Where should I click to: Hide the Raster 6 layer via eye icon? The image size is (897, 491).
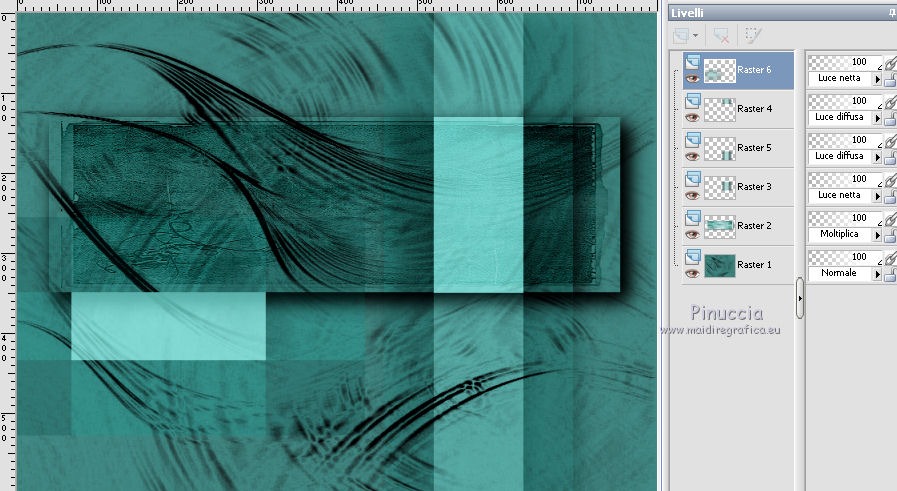pyautogui.click(x=693, y=78)
